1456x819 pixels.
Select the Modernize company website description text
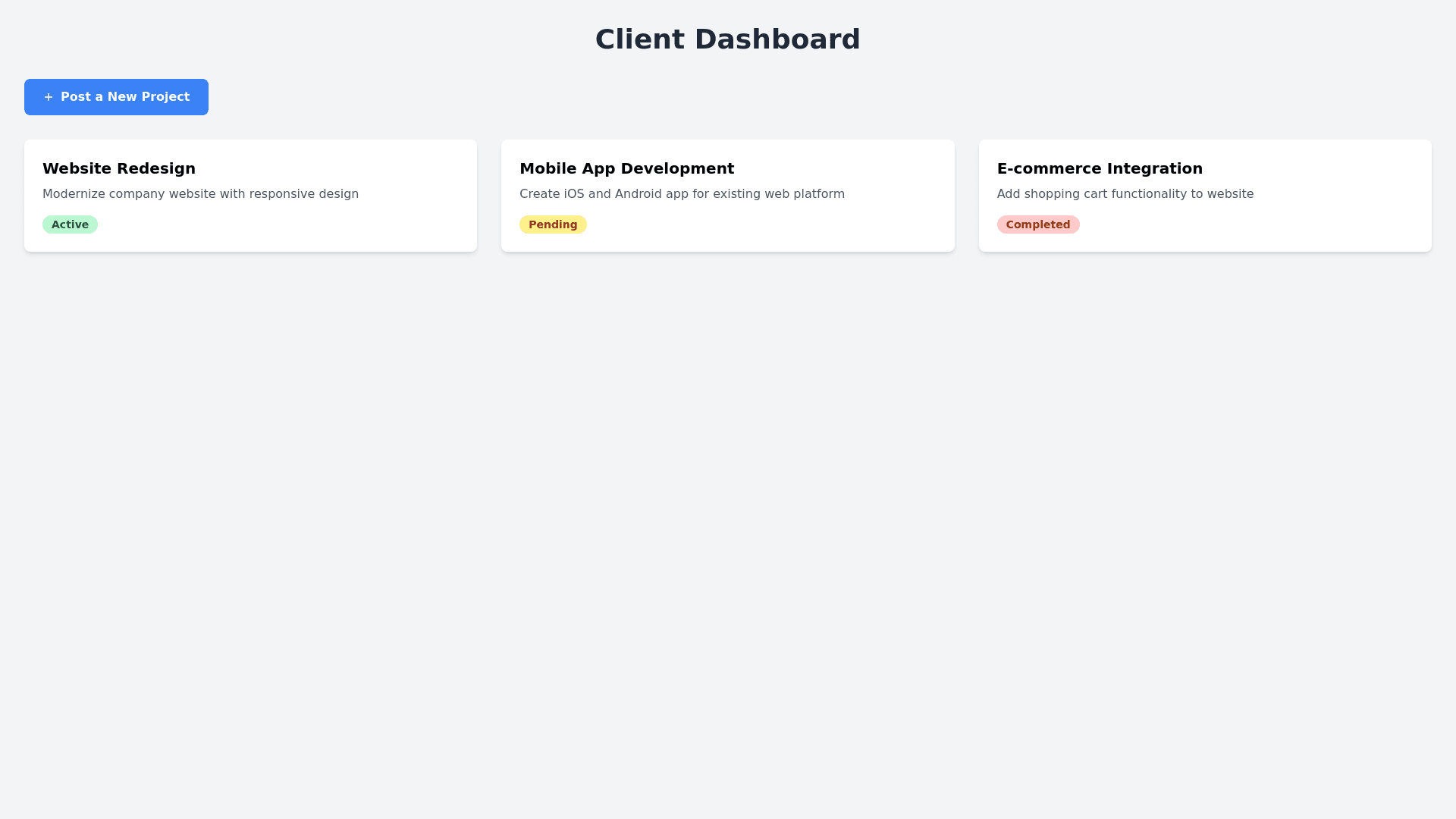(200, 194)
